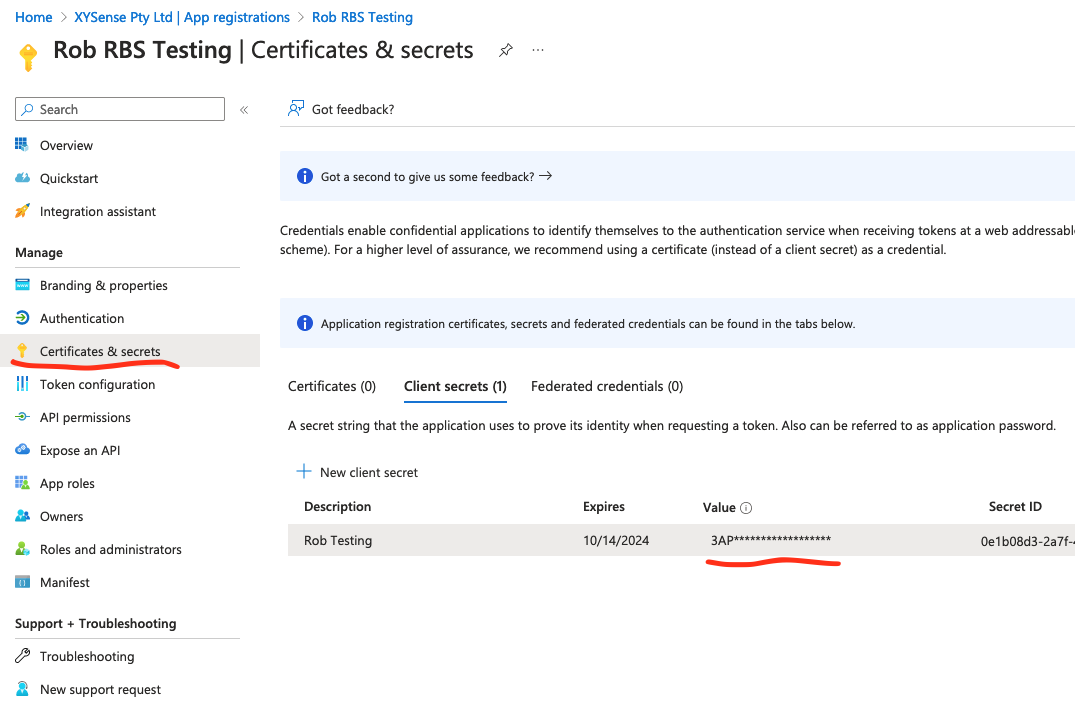1075x719 pixels.
Task: Open Authentication menu item
Action: pos(82,318)
